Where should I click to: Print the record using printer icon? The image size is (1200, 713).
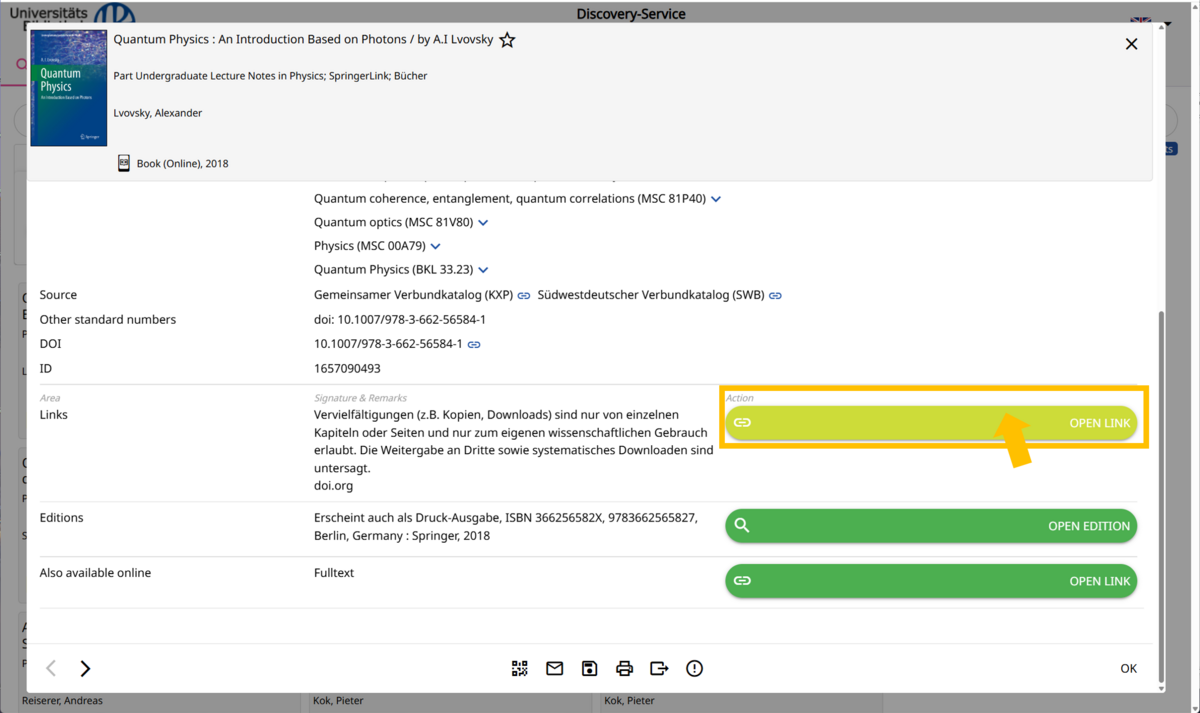[624, 668]
